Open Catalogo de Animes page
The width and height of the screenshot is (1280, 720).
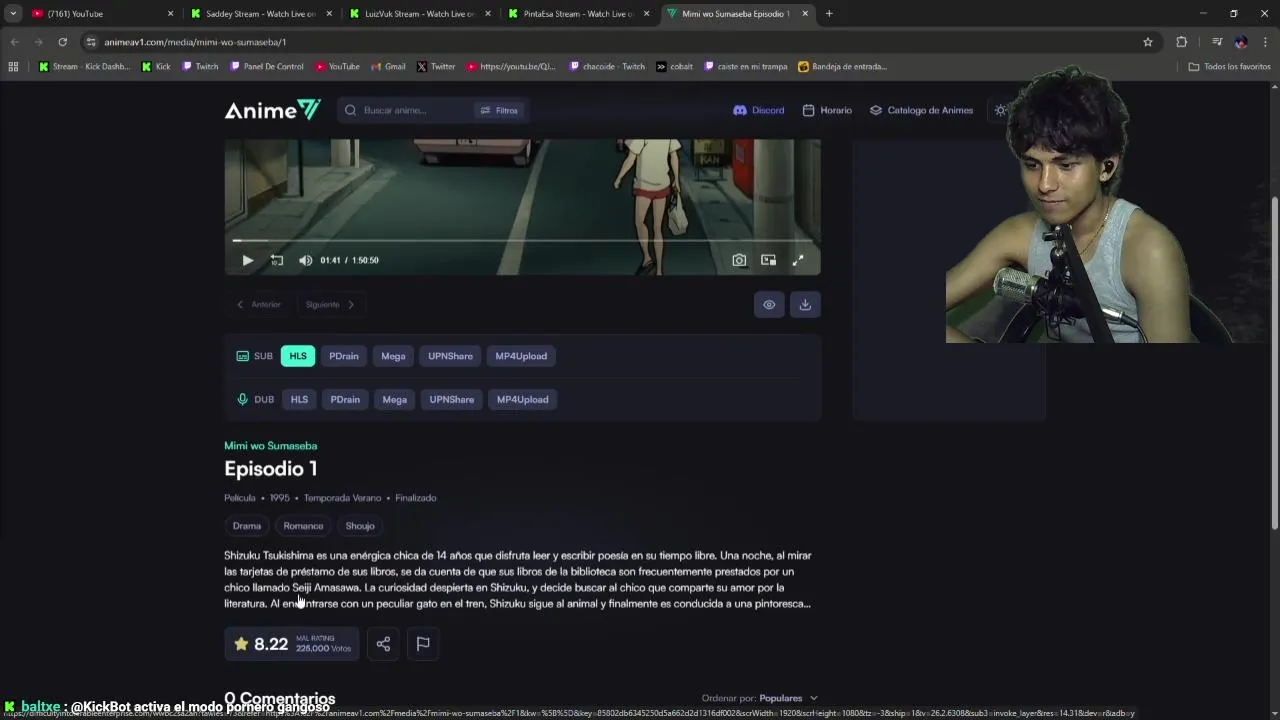pos(921,110)
